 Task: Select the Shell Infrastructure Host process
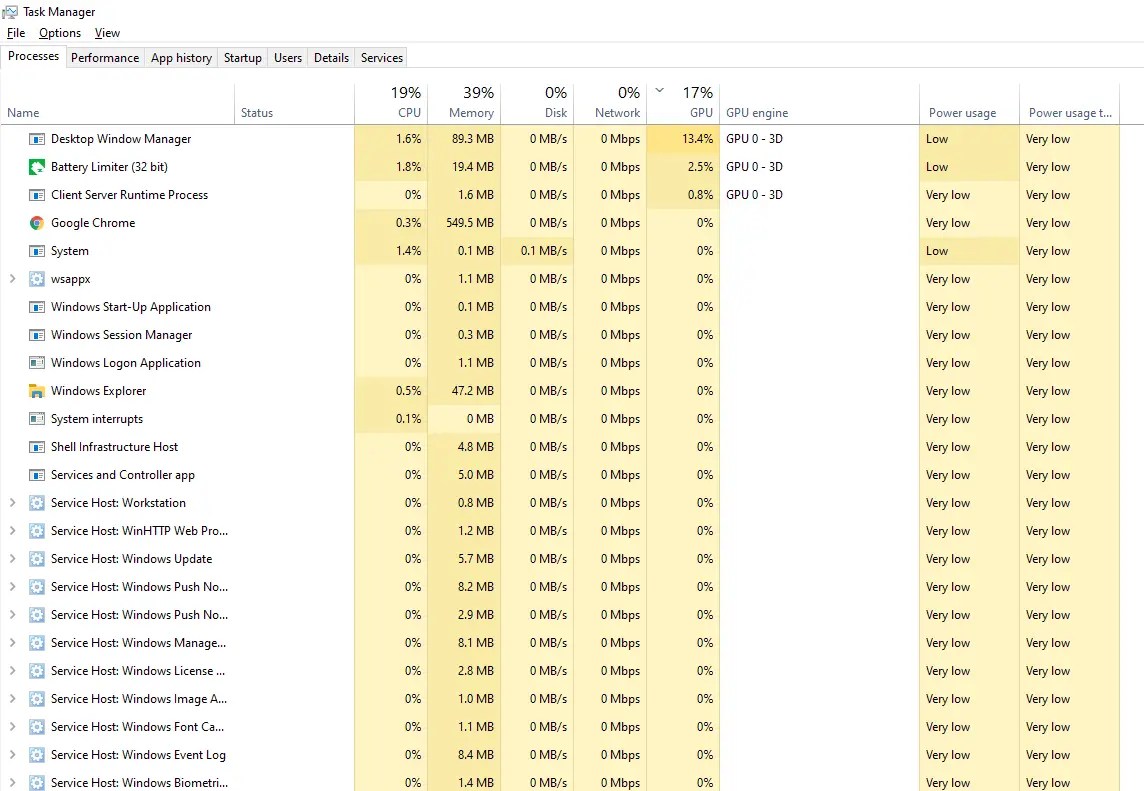click(115, 447)
